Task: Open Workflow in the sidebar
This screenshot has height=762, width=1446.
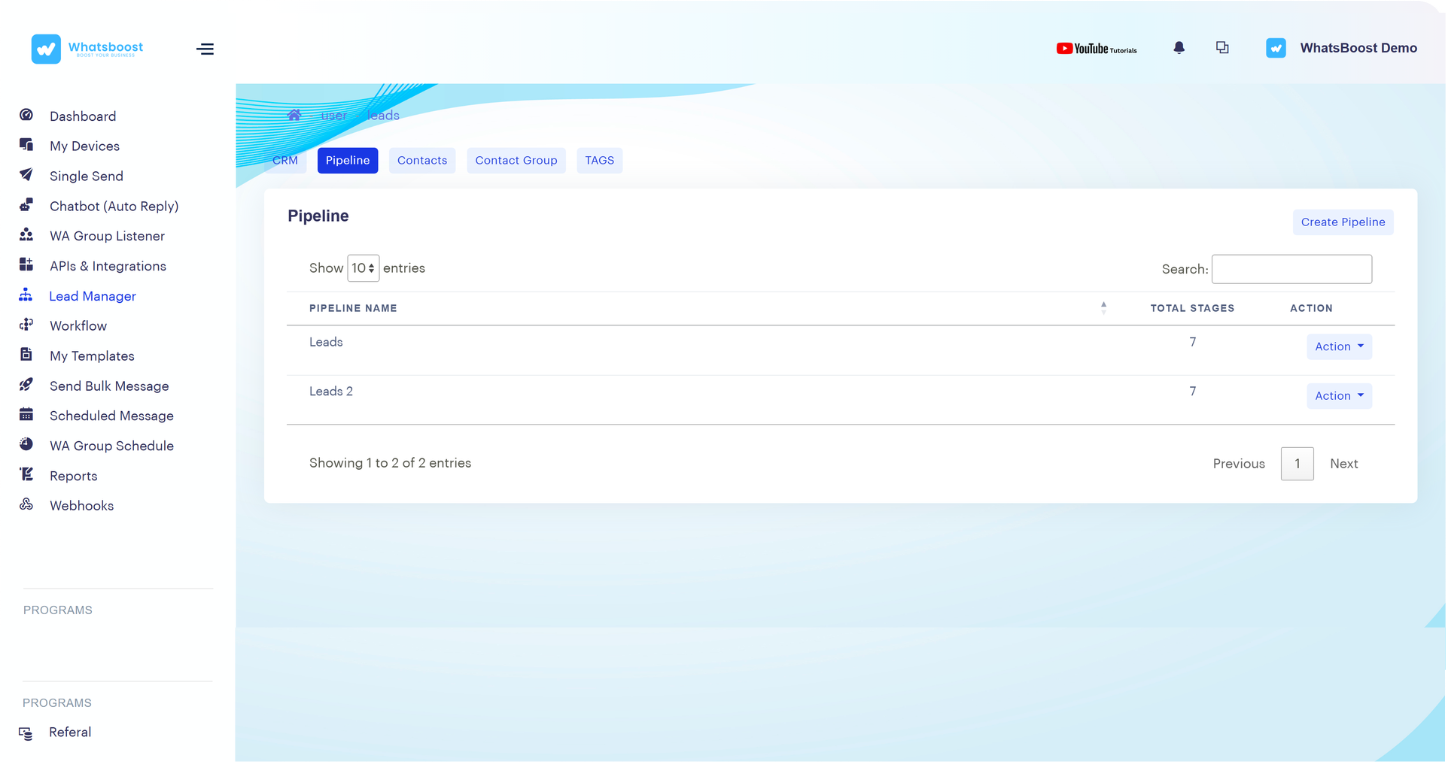Action: pos(78,326)
